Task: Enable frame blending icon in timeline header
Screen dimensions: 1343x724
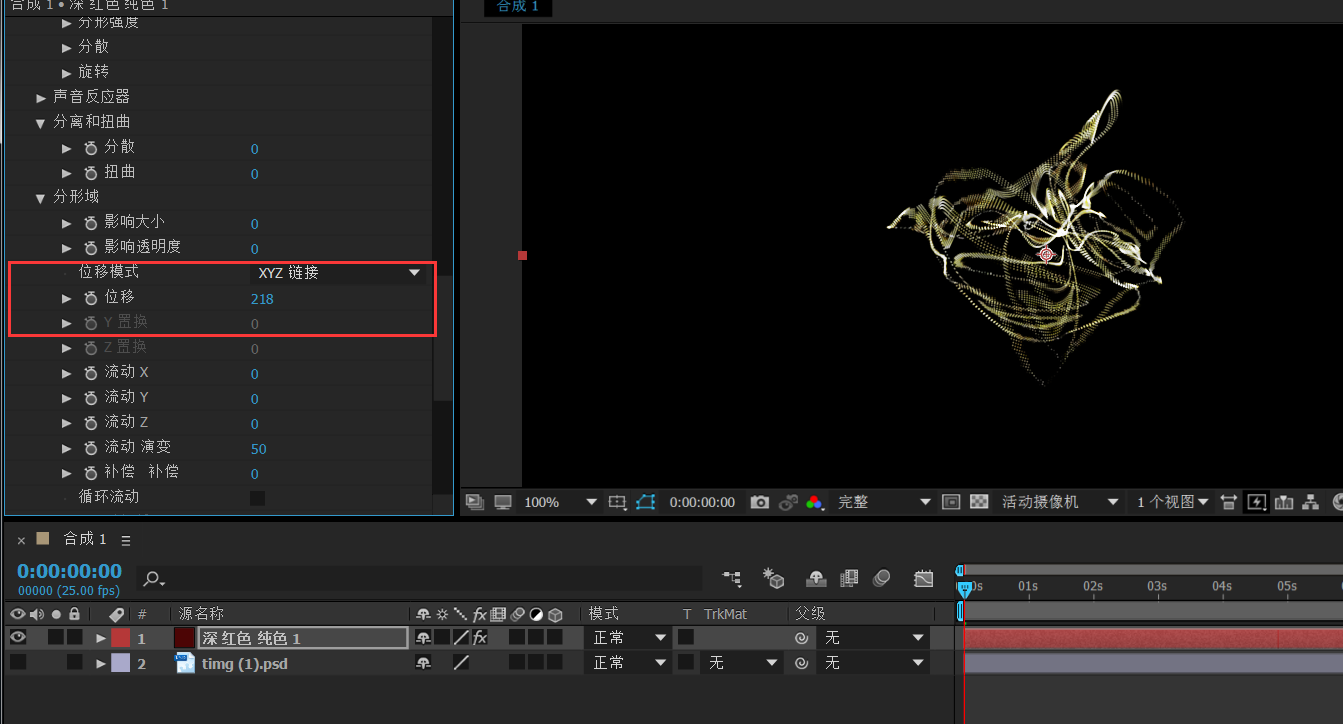Action: tap(850, 578)
